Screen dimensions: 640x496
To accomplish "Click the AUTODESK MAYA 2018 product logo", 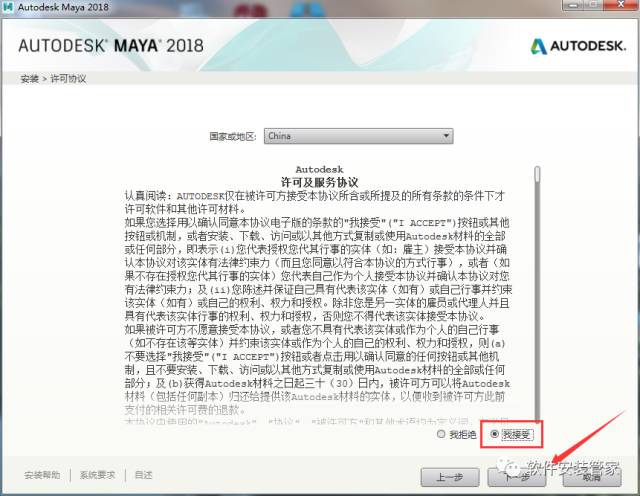I will (x=111, y=45).
